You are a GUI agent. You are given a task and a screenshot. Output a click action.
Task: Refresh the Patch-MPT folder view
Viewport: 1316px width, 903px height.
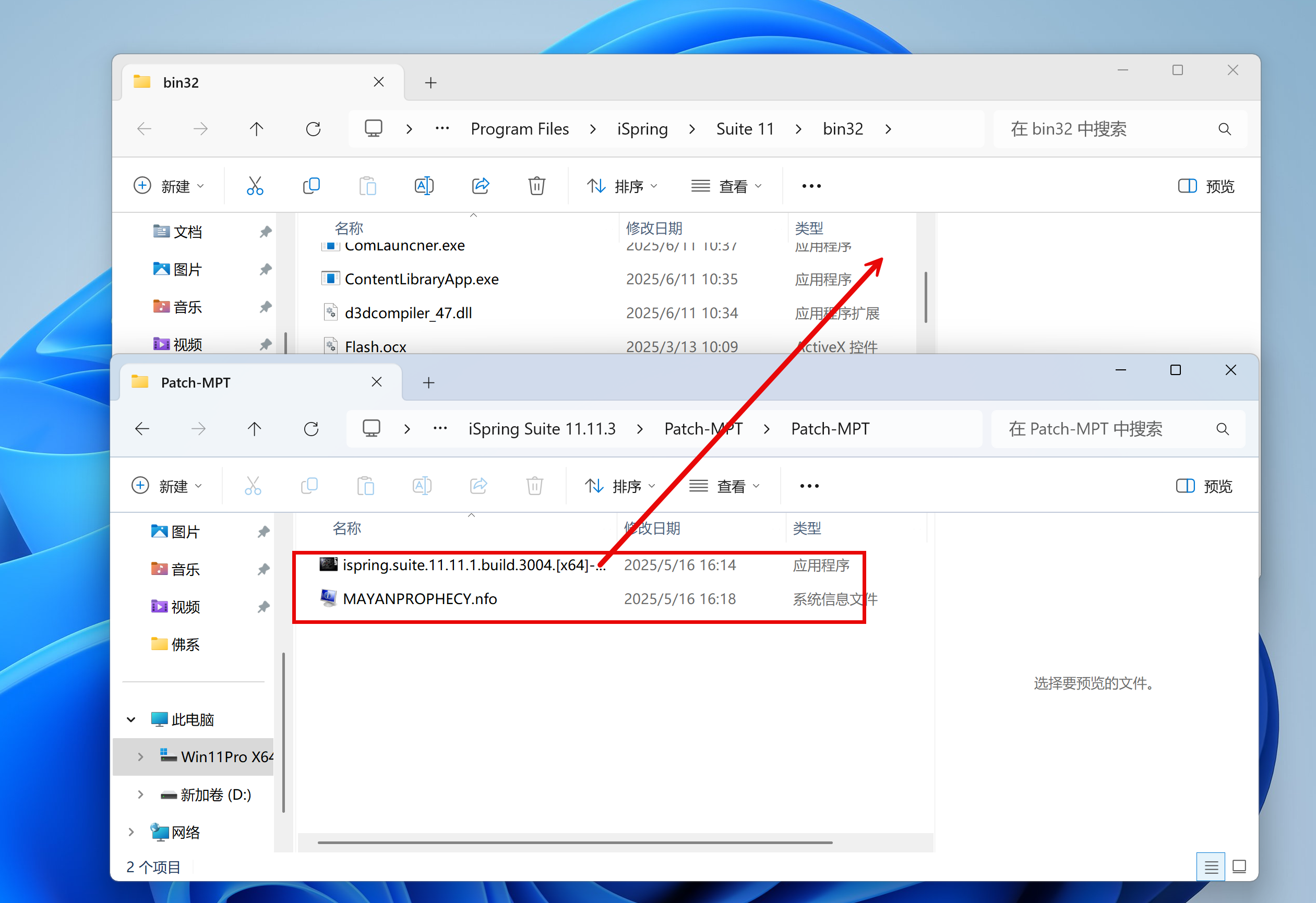pyautogui.click(x=311, y=429)
